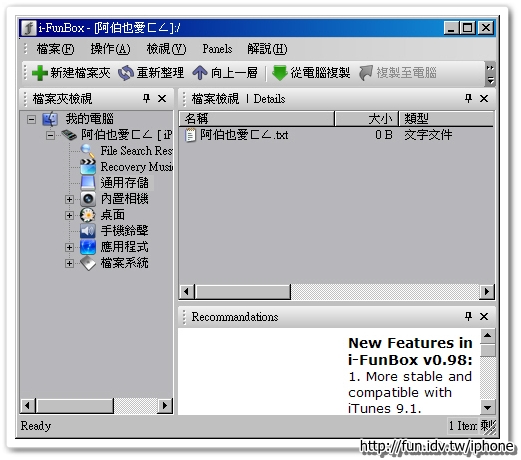Click the flower icon for 桌面
The height and width of the screenshot is (460, 521).
88,215
